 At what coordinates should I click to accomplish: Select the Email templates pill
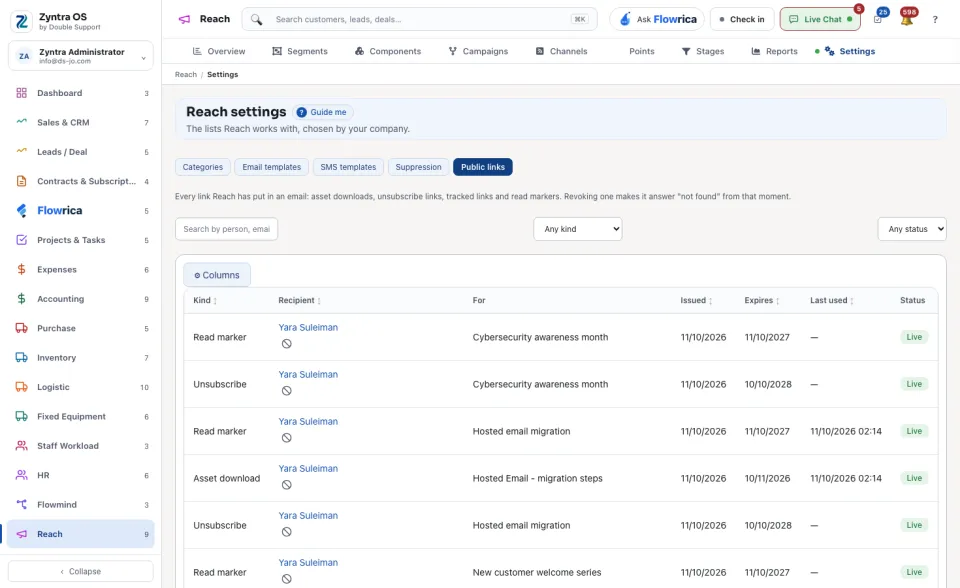[272, 167]
